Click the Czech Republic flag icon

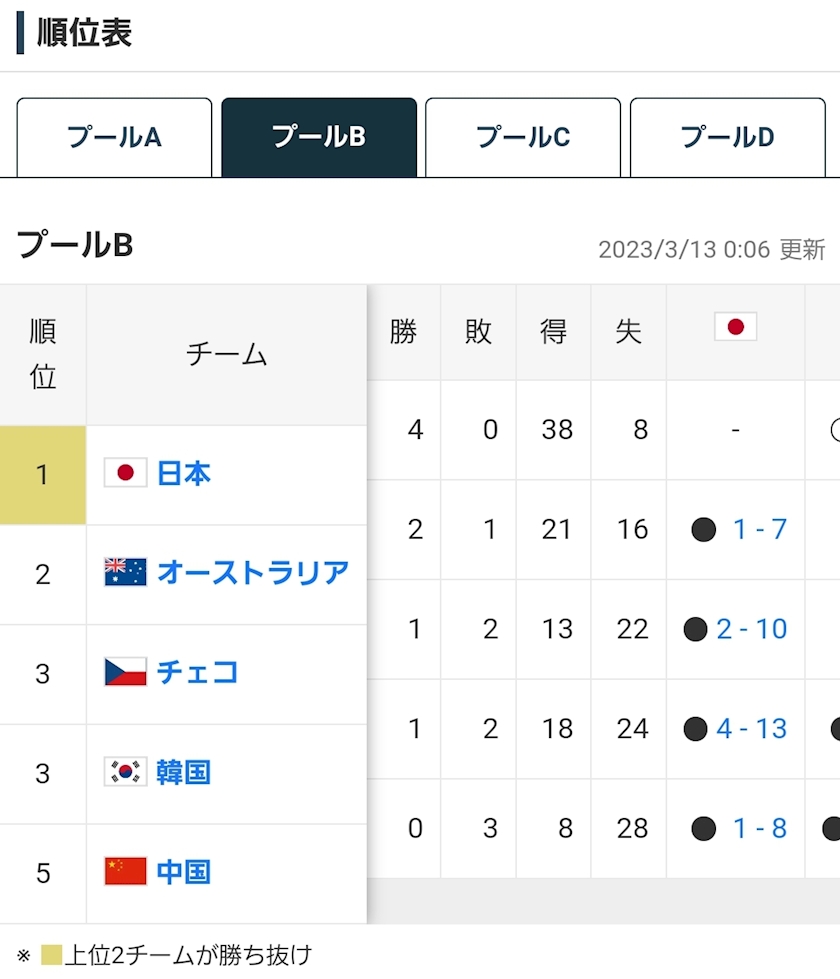pos(125,672)
